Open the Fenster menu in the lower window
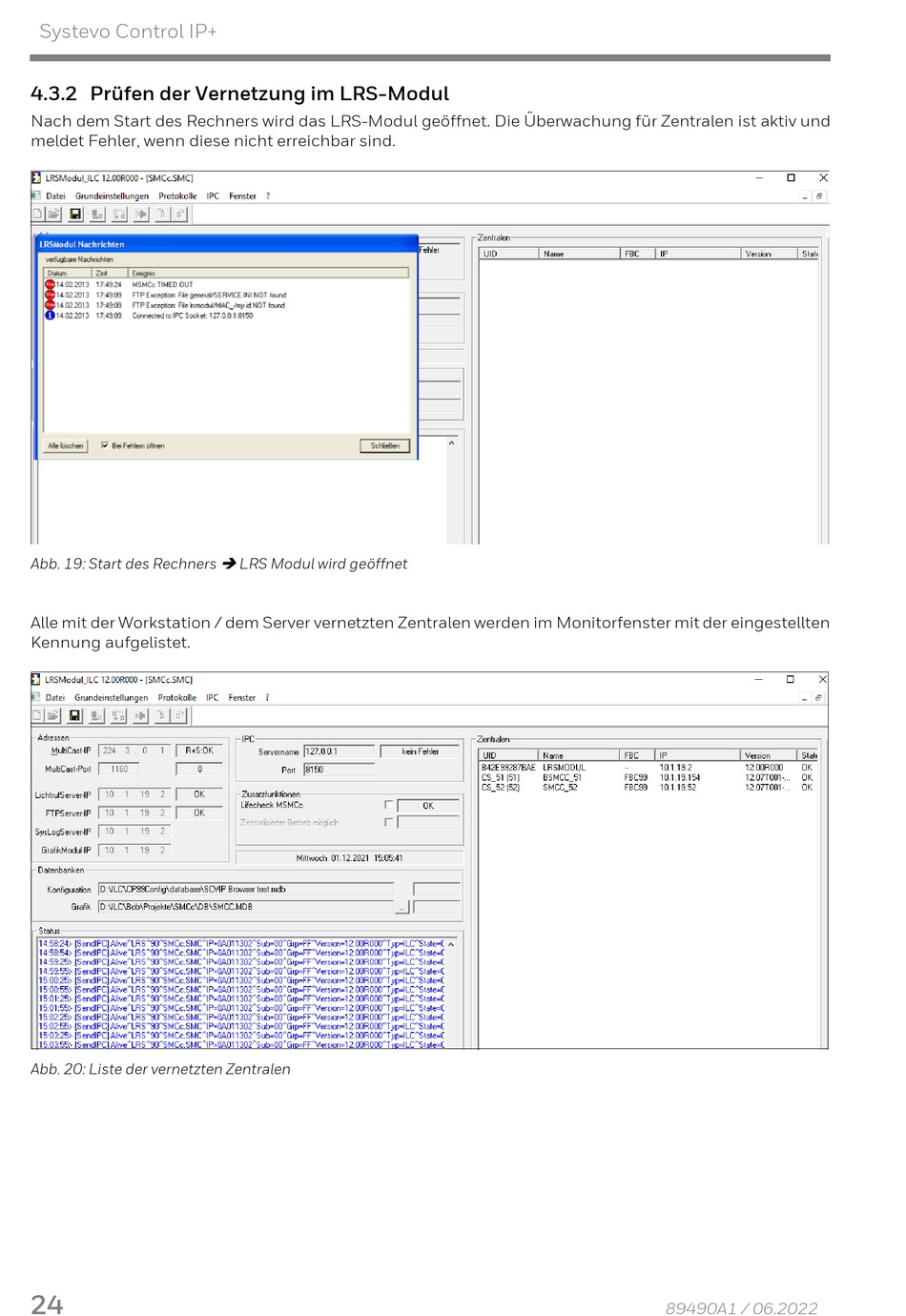This screenshot has height=1316, width=906. (x=242, y=698)
